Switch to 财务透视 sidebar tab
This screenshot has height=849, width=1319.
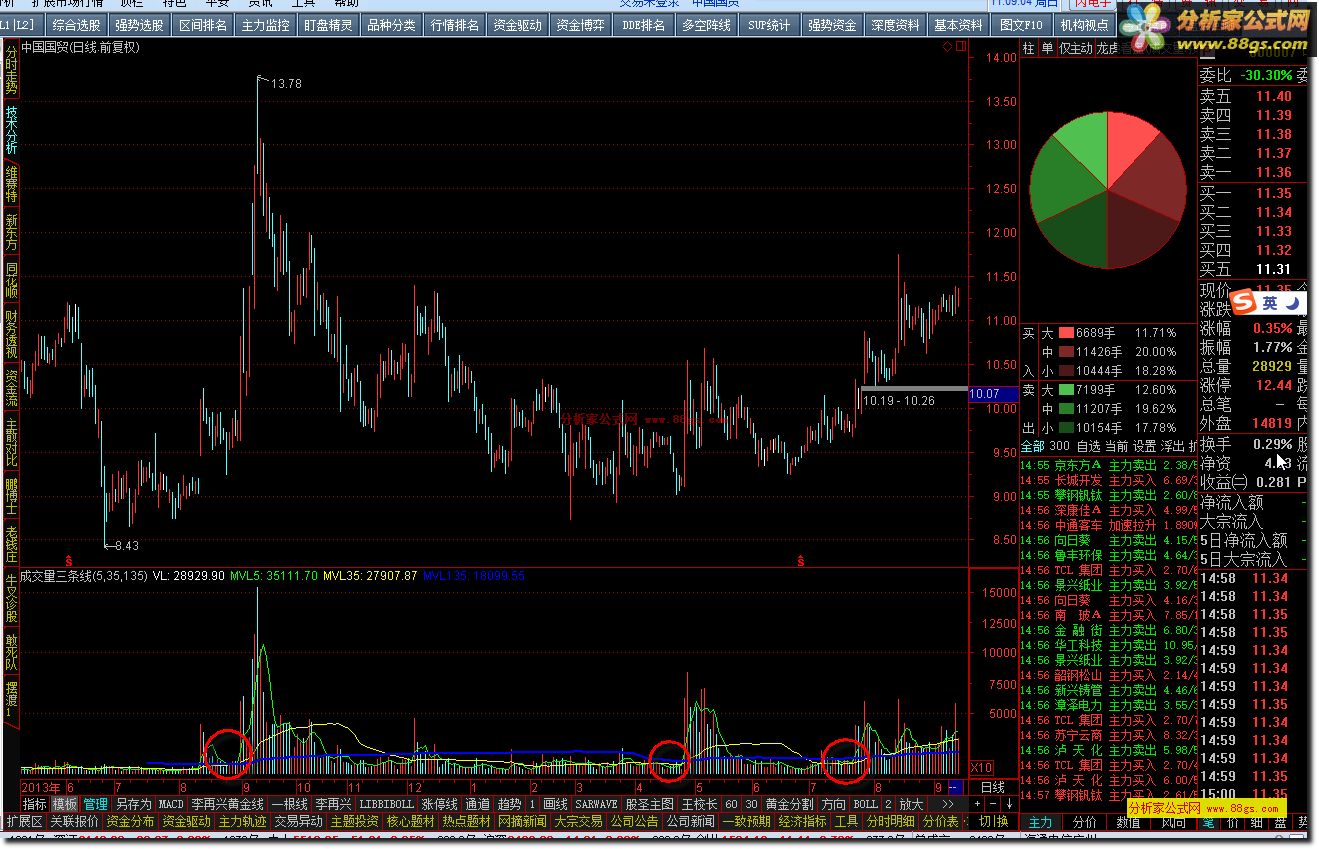[x=11, y=334]
